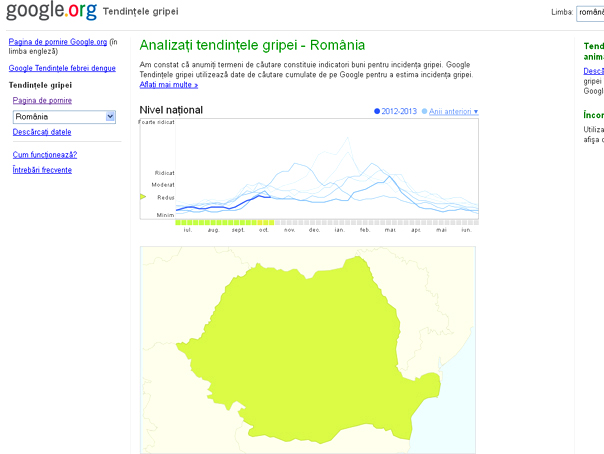
Task: Open the România country dropdown
Action: [64, 117]
